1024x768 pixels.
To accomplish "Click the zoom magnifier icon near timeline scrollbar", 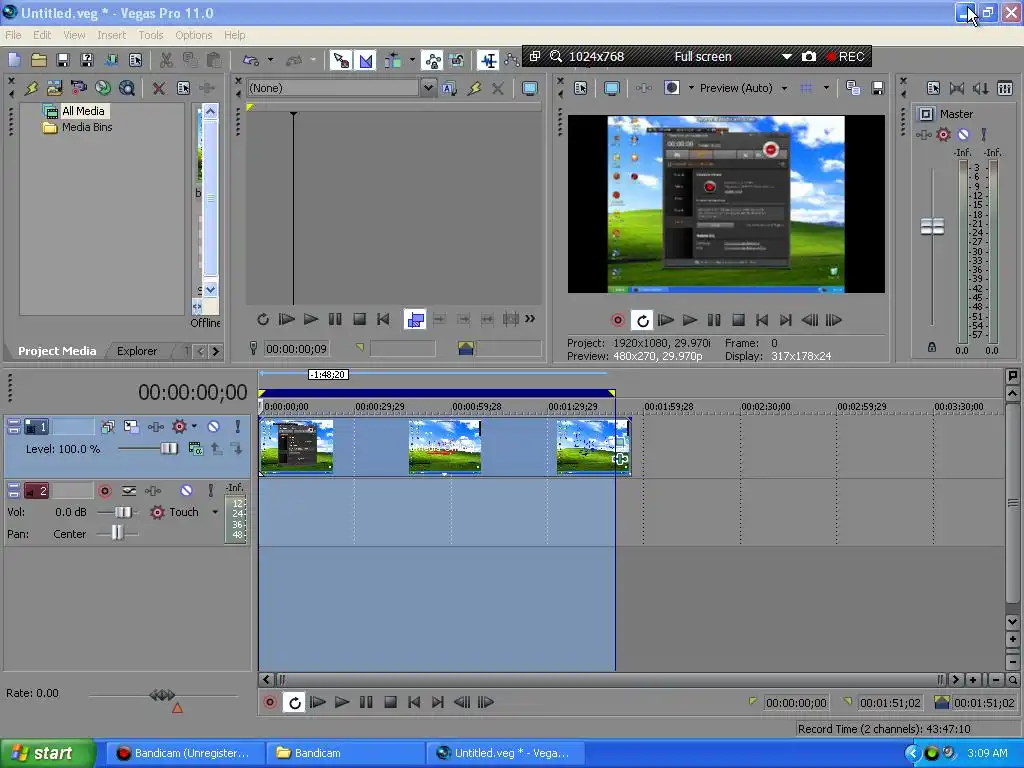I will tap(1012, 679).
